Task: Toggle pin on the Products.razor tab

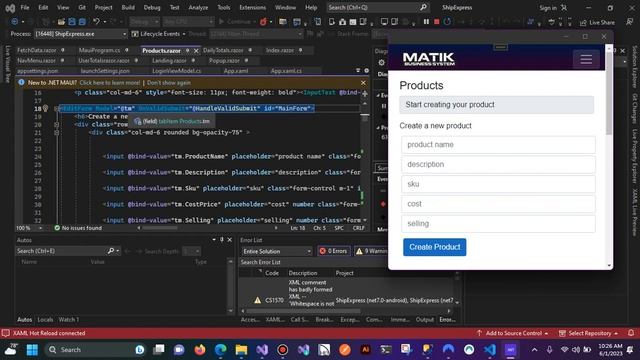Action: click(x=187, y=50)
